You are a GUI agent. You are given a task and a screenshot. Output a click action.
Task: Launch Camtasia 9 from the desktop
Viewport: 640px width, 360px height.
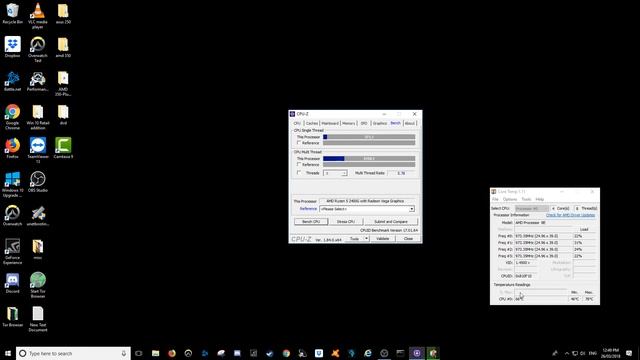click(63, 148)
